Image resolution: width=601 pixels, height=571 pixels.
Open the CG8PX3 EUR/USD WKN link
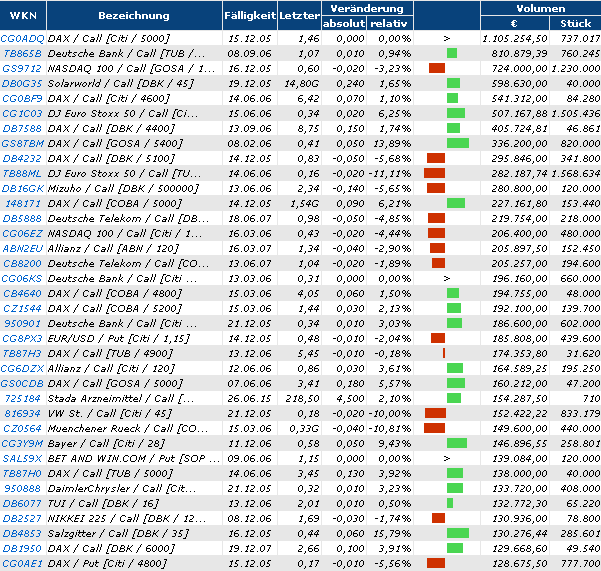tap(22, 338)
